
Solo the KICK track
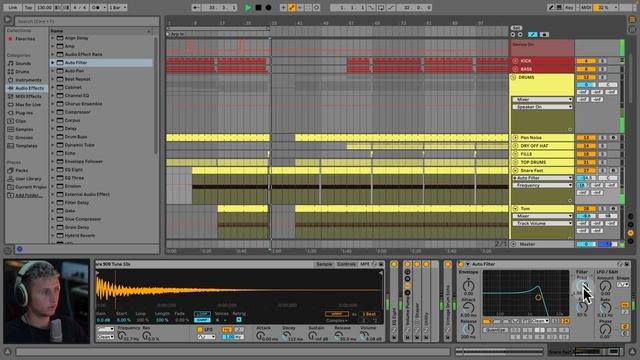(x=602, y=61)
